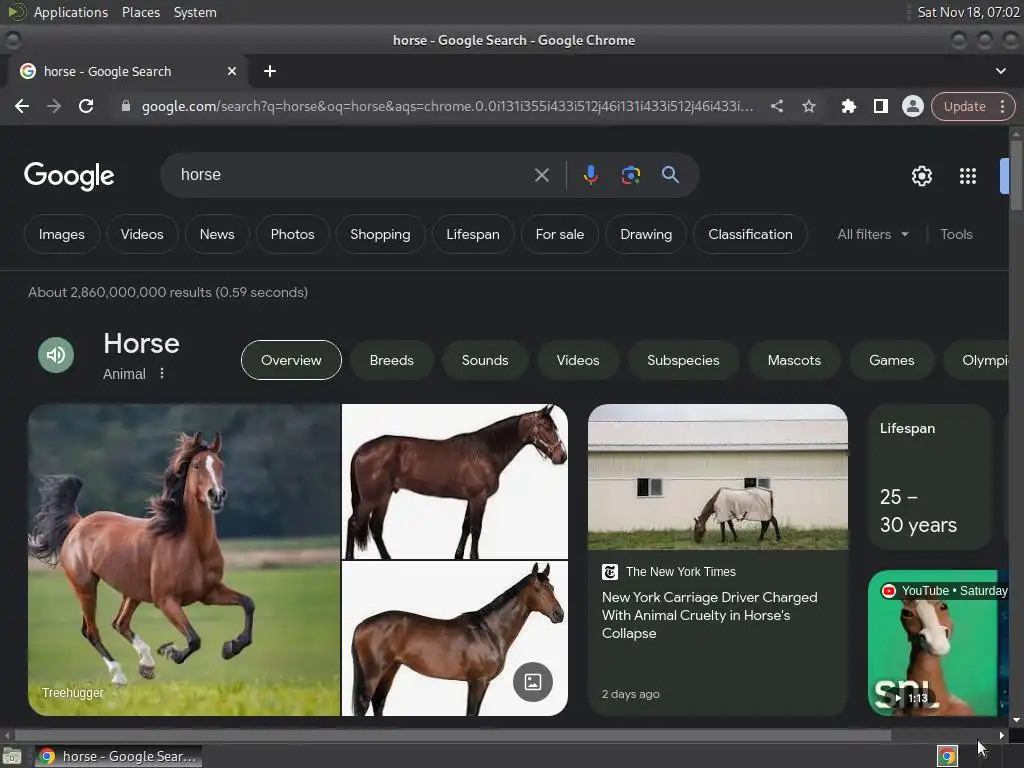The height and width of the screenshot is (768, 1024).
Task: Open the top standing brown horse image
Action: [x=455, y=481]
